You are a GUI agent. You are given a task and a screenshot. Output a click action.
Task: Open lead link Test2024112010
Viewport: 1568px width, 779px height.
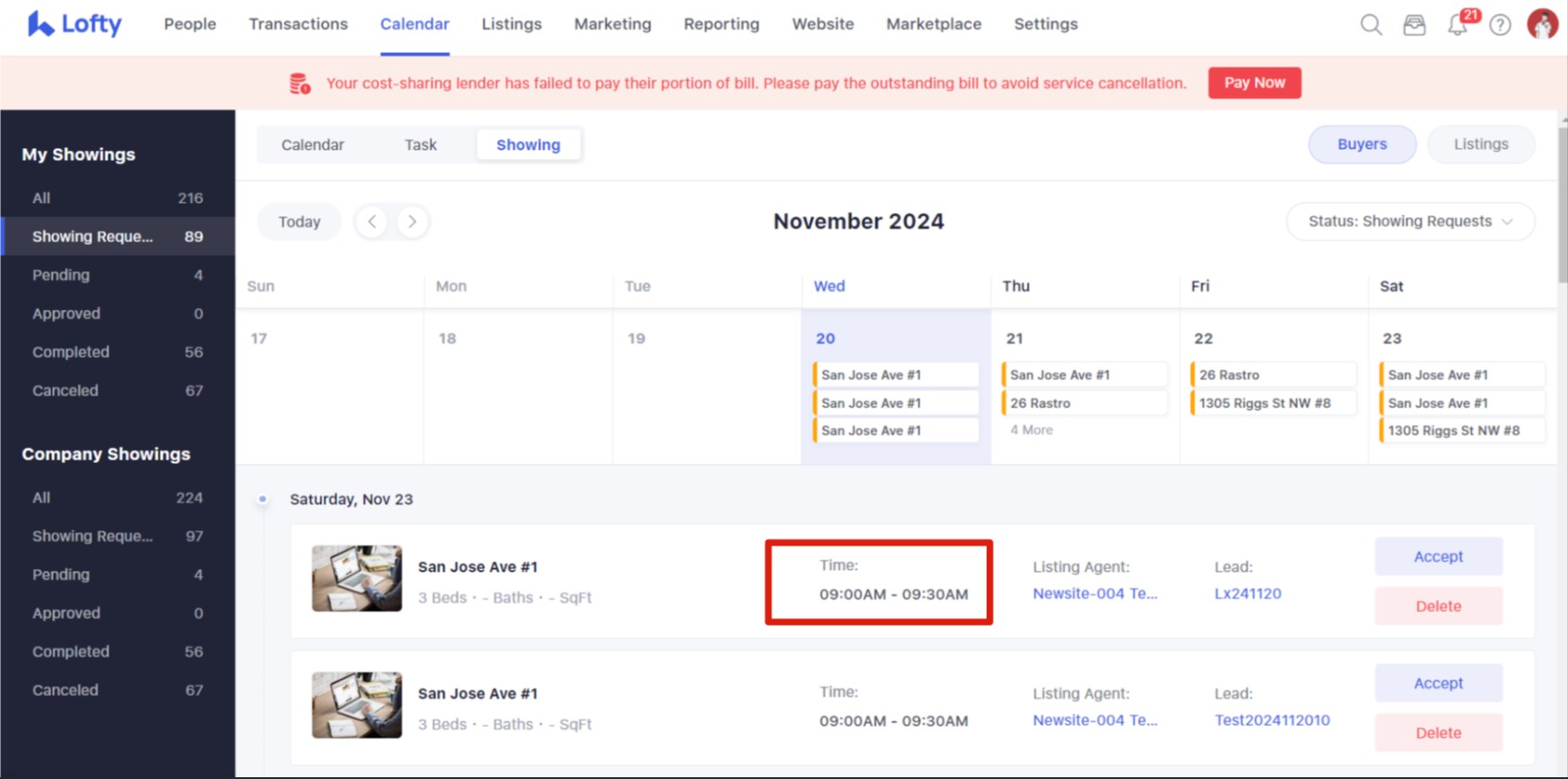point(1272,720)
